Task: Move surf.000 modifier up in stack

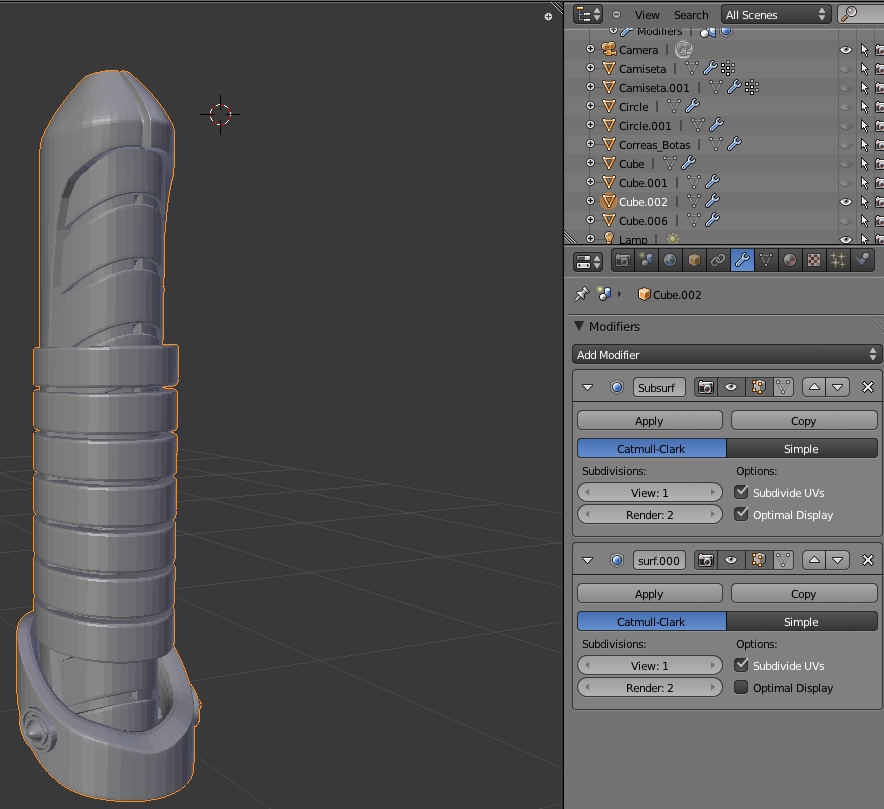Action: [814, 560]
